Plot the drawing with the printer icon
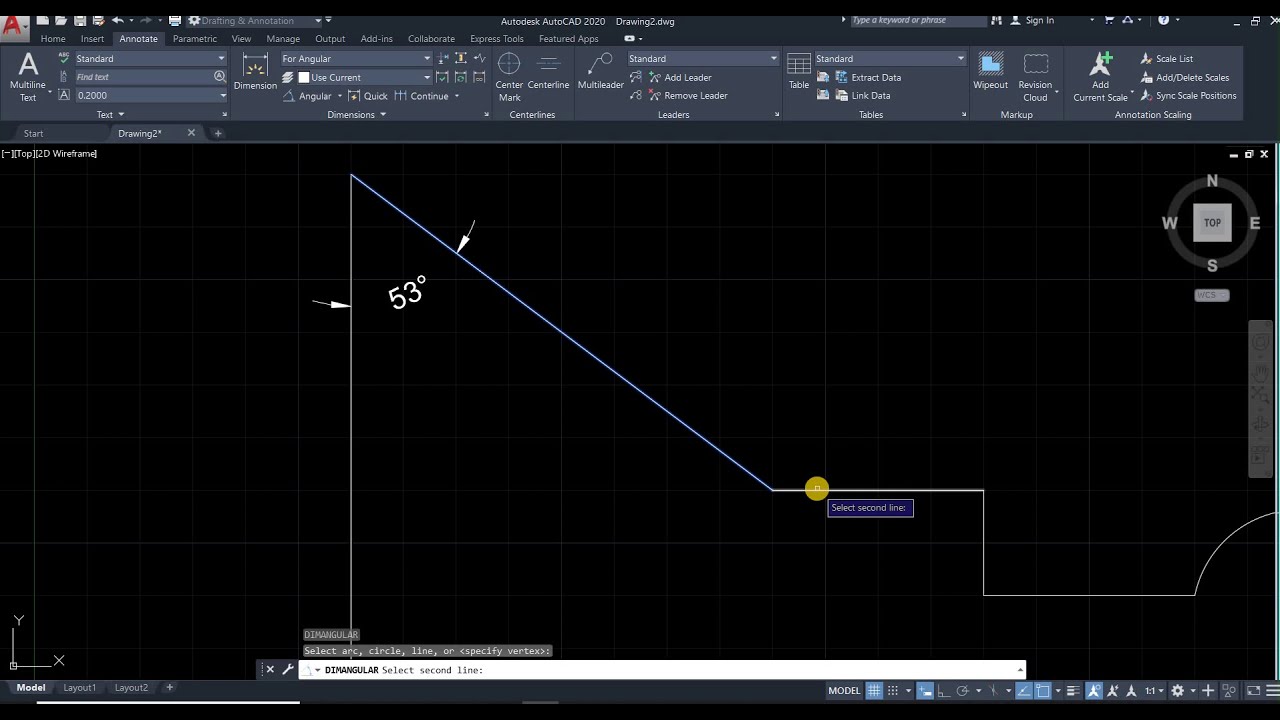 [x=175, y=20]
